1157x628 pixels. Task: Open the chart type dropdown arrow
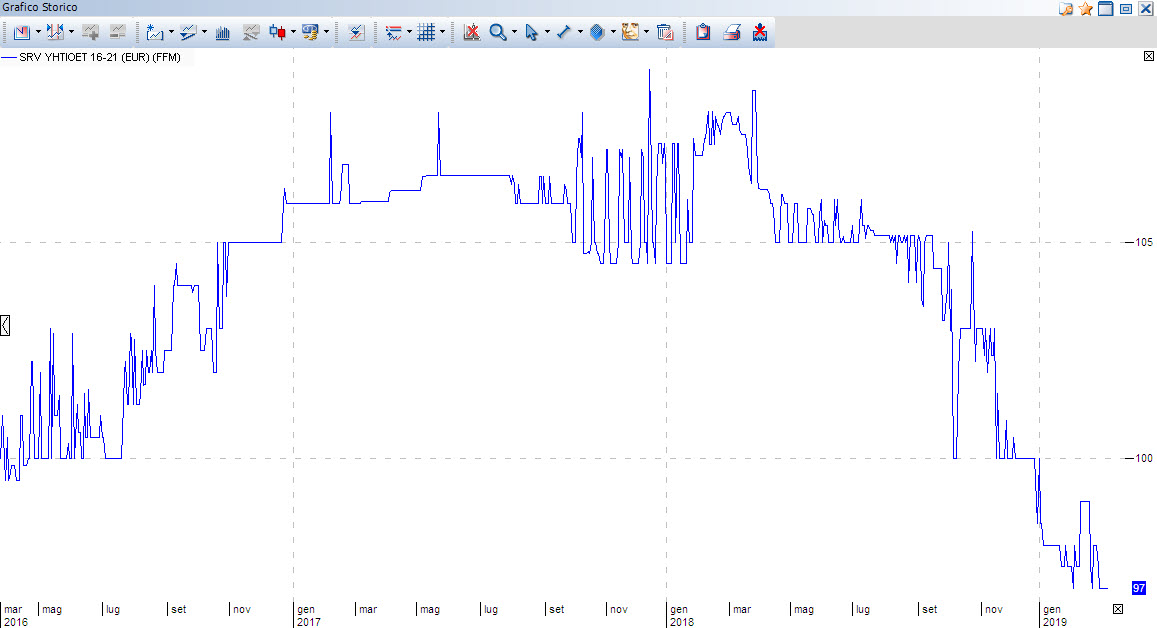coord(38,32)
